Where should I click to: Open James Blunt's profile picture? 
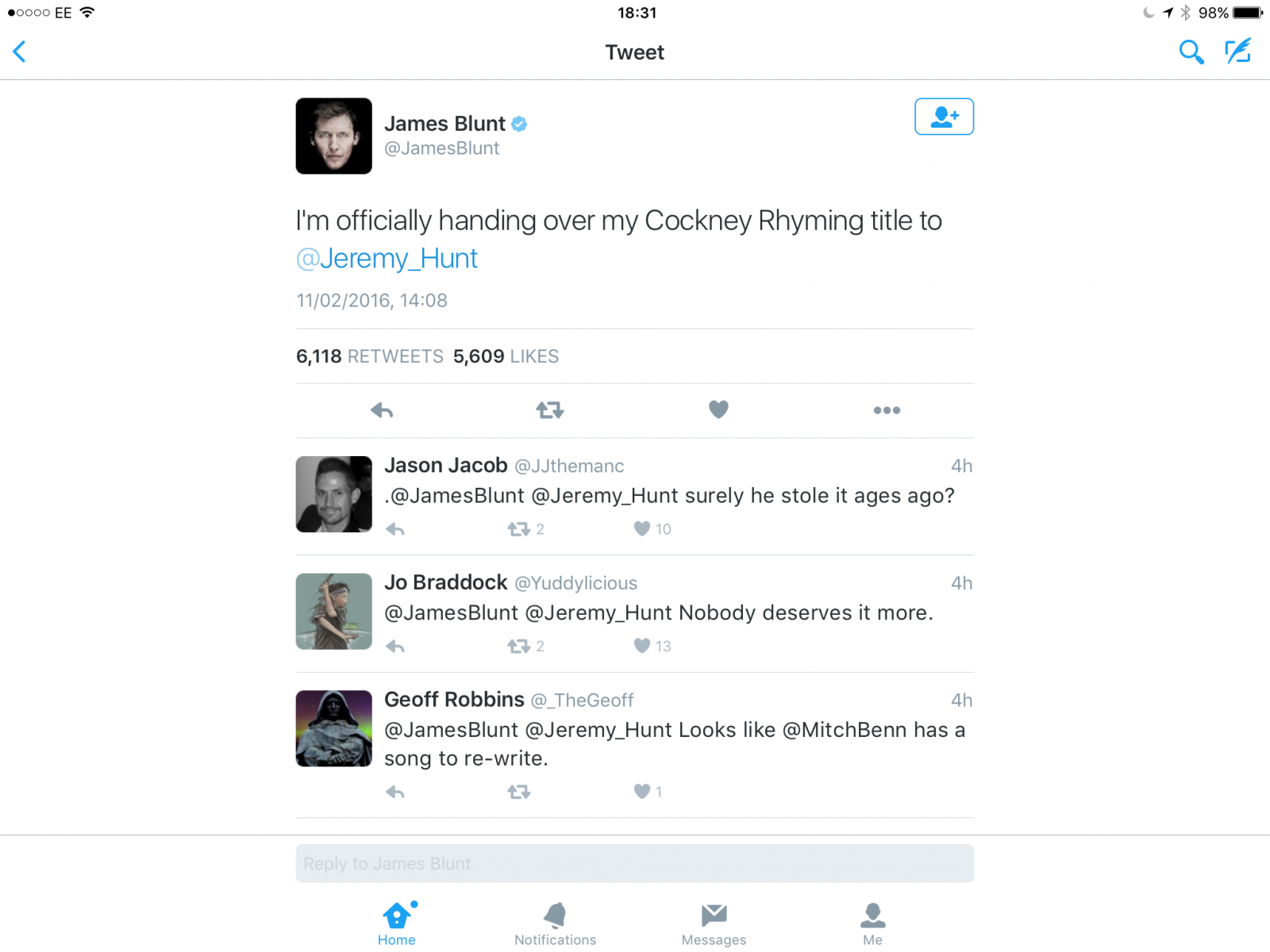coord(334,136)
